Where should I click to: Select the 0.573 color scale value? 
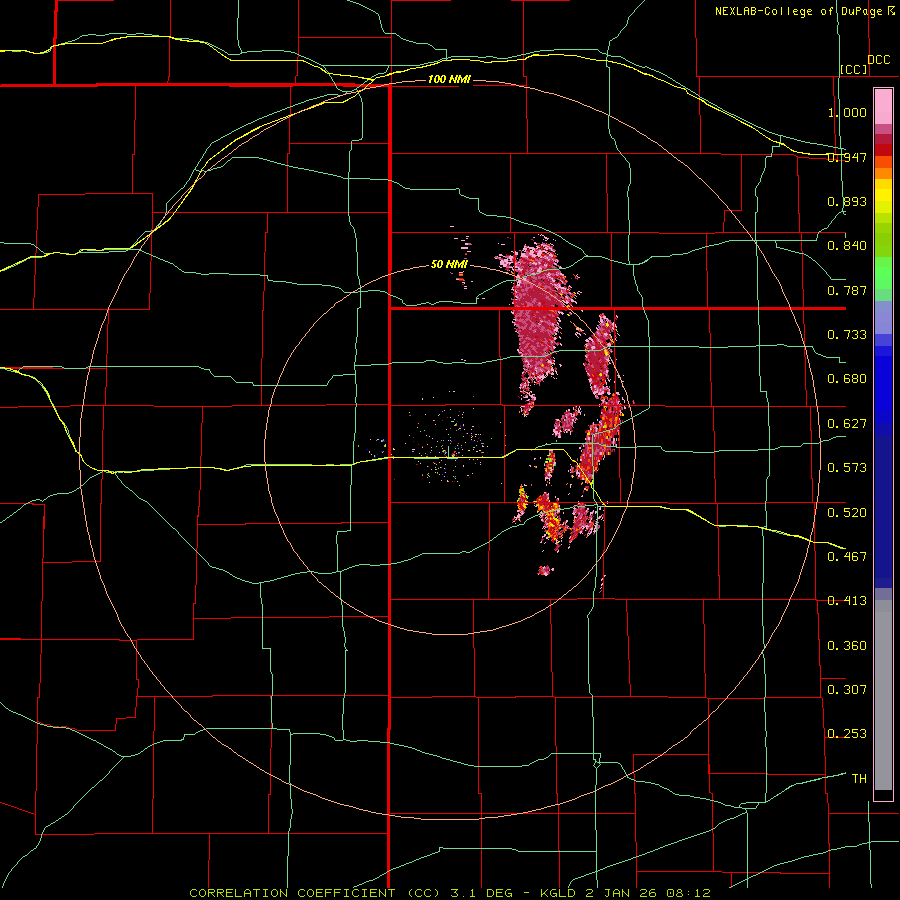coord(847,468)
